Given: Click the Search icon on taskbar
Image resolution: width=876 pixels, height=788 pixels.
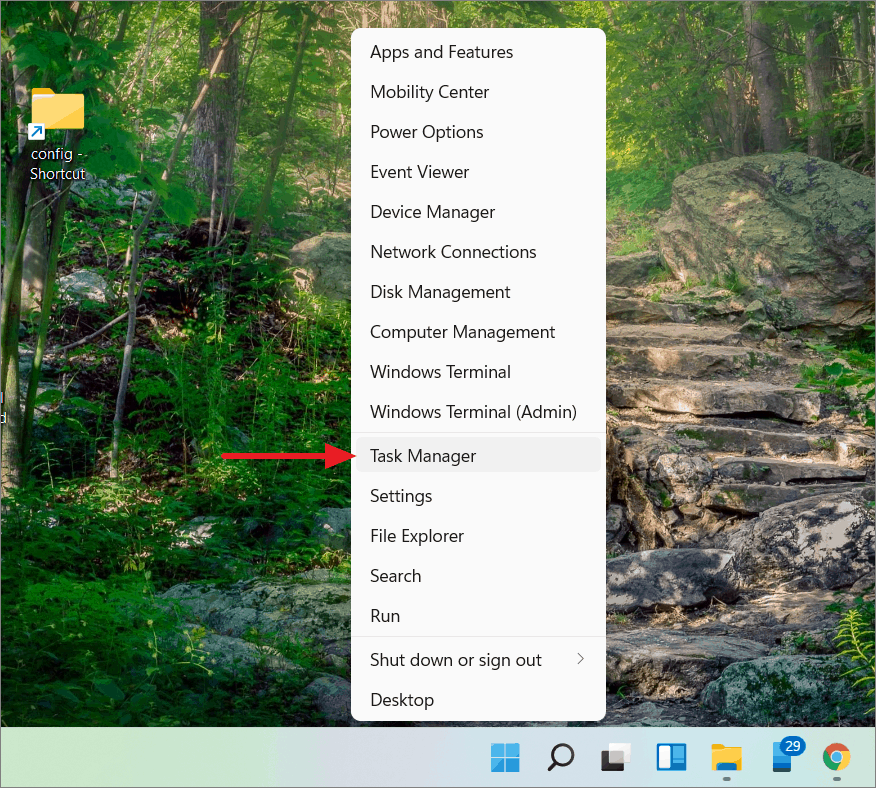Looking at the screenshot, I should click(x=560, y=757).
